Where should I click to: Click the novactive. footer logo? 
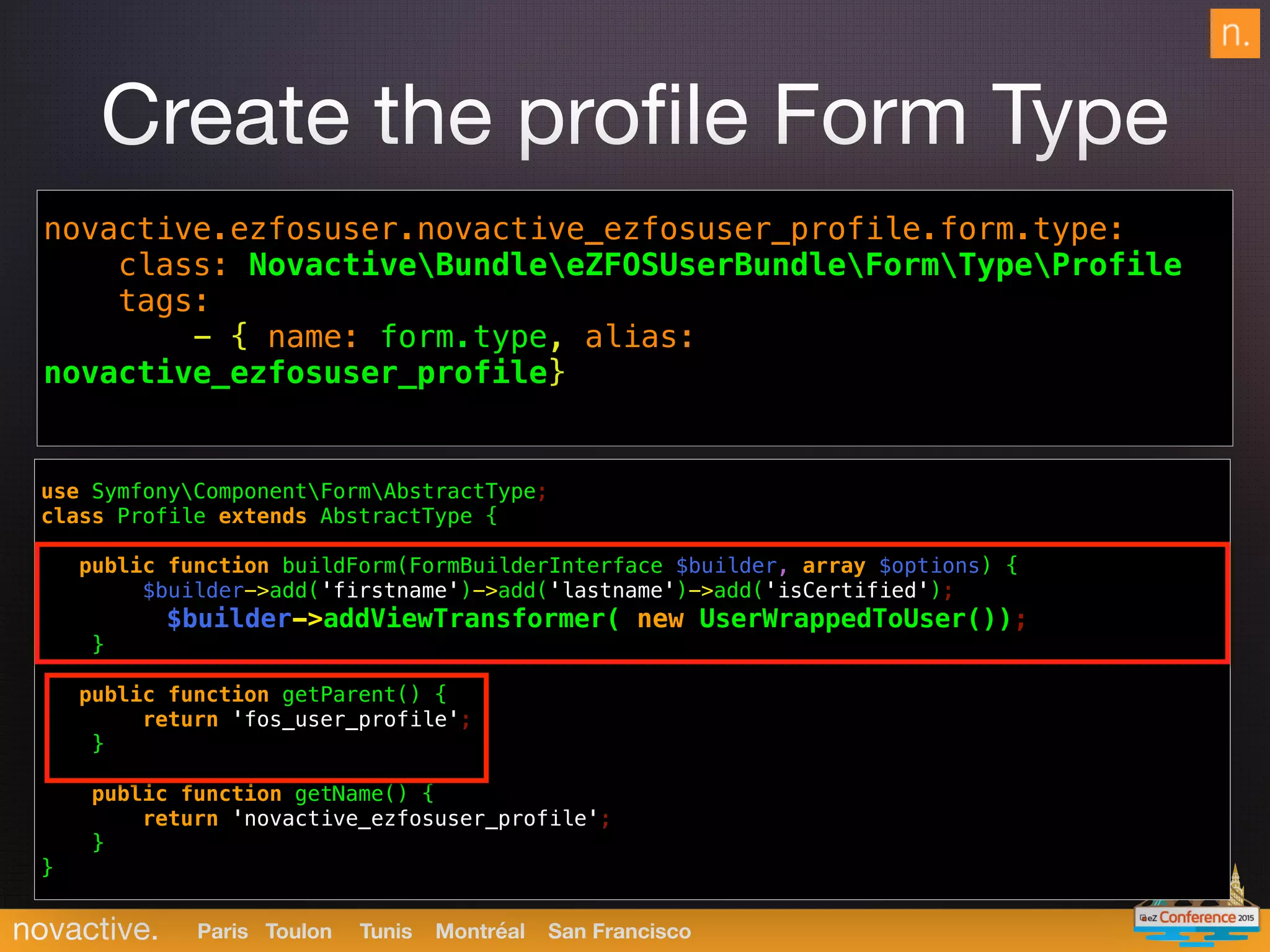pyautogui.click(x=86, y=930)
